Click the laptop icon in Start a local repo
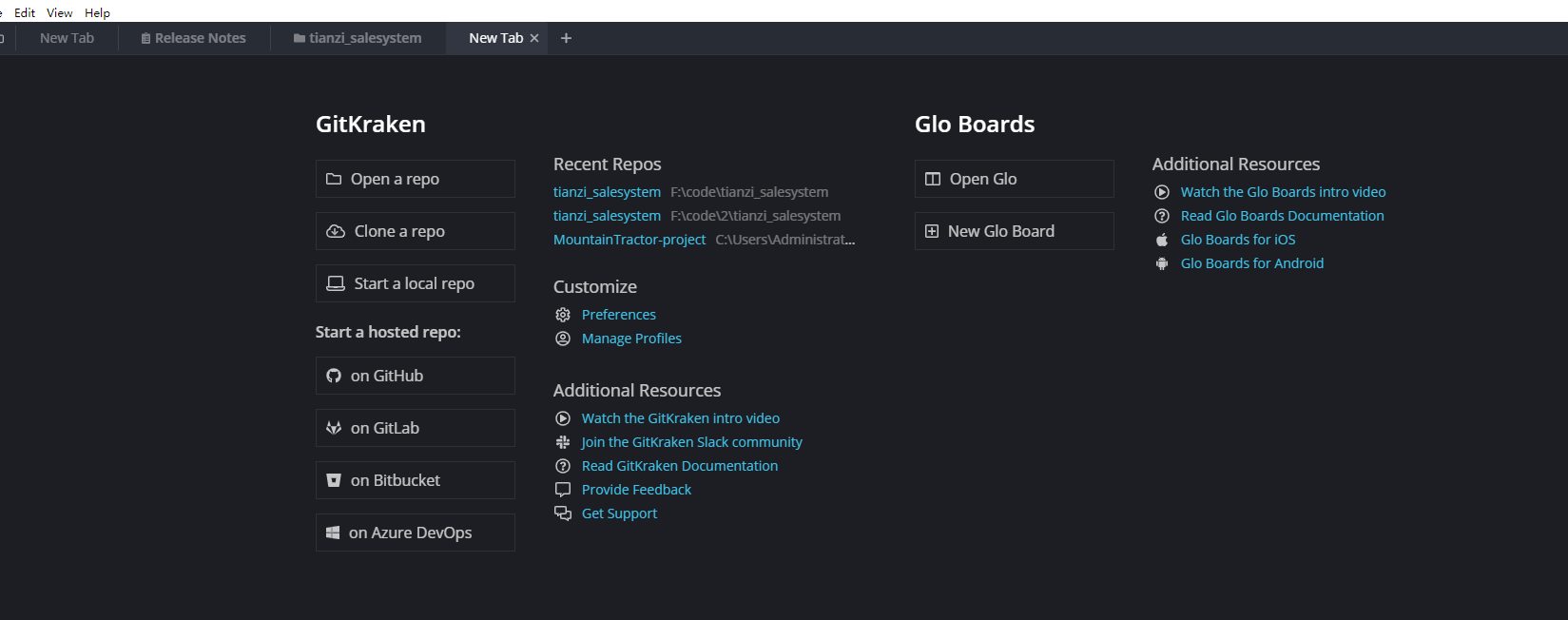The height and width of the screenshot is (620, 1568). tap(336, 283)
